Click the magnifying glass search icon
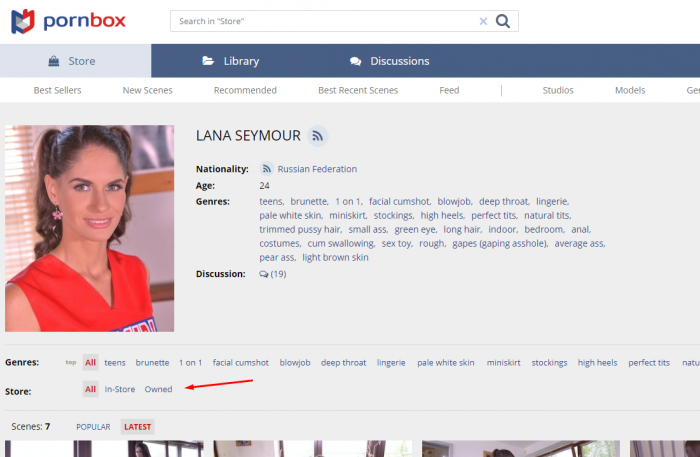This screenshot has height=457, width=700. (503, 21)
